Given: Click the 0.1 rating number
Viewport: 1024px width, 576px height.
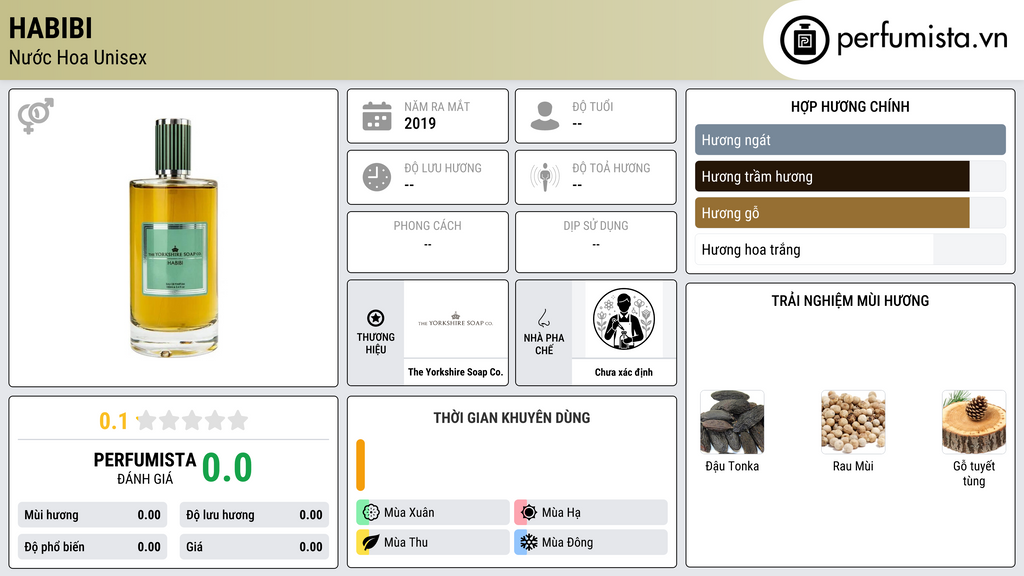Looking at the screenshot, I should (114, 421).
